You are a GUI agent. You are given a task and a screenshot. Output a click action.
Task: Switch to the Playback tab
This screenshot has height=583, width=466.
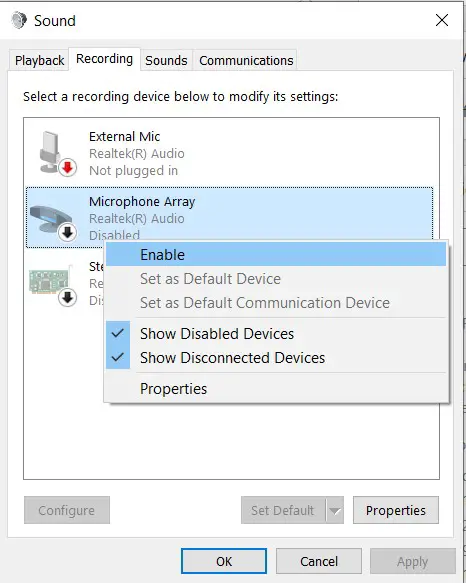coord(39,60)
